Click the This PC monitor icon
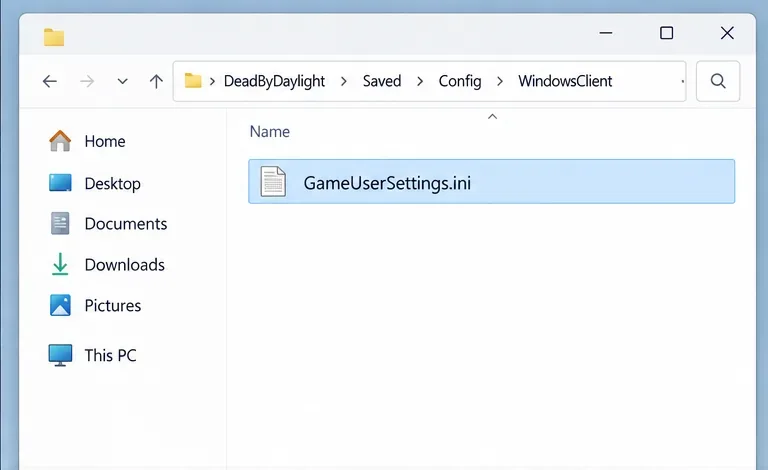The image size is (768, 470). click(60, 355)
